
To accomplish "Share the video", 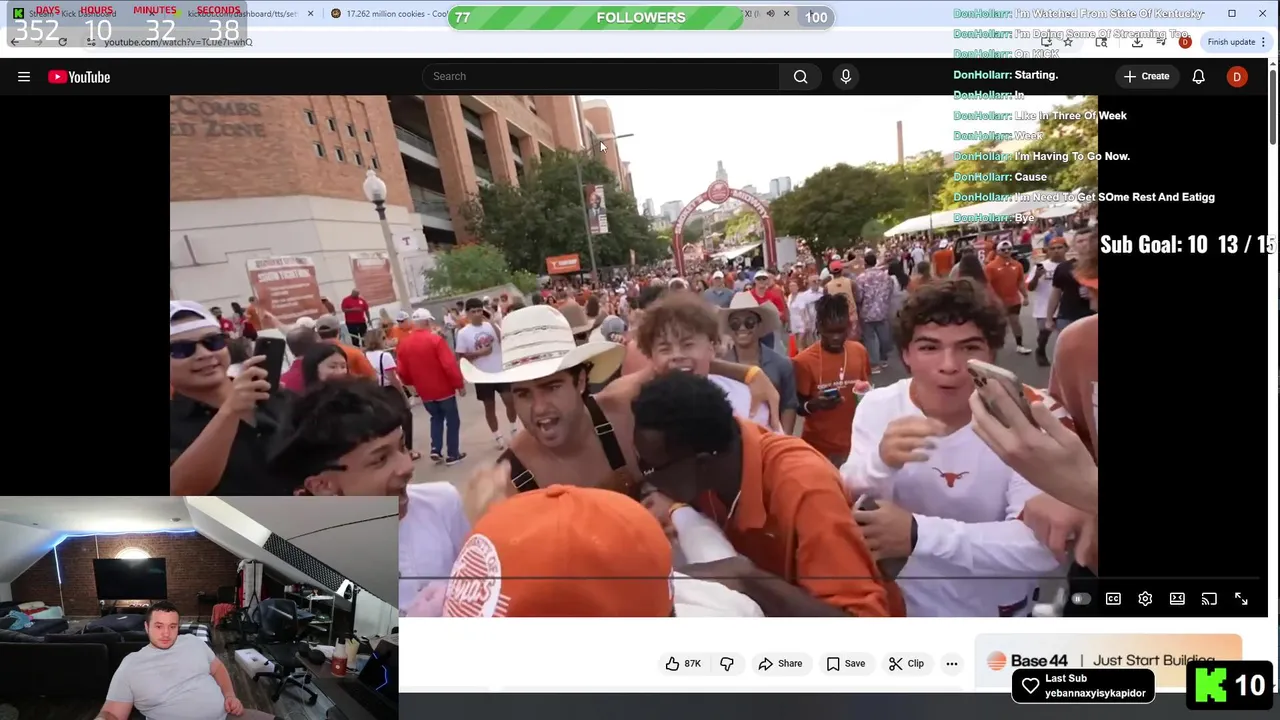I will tap(780, 663).
